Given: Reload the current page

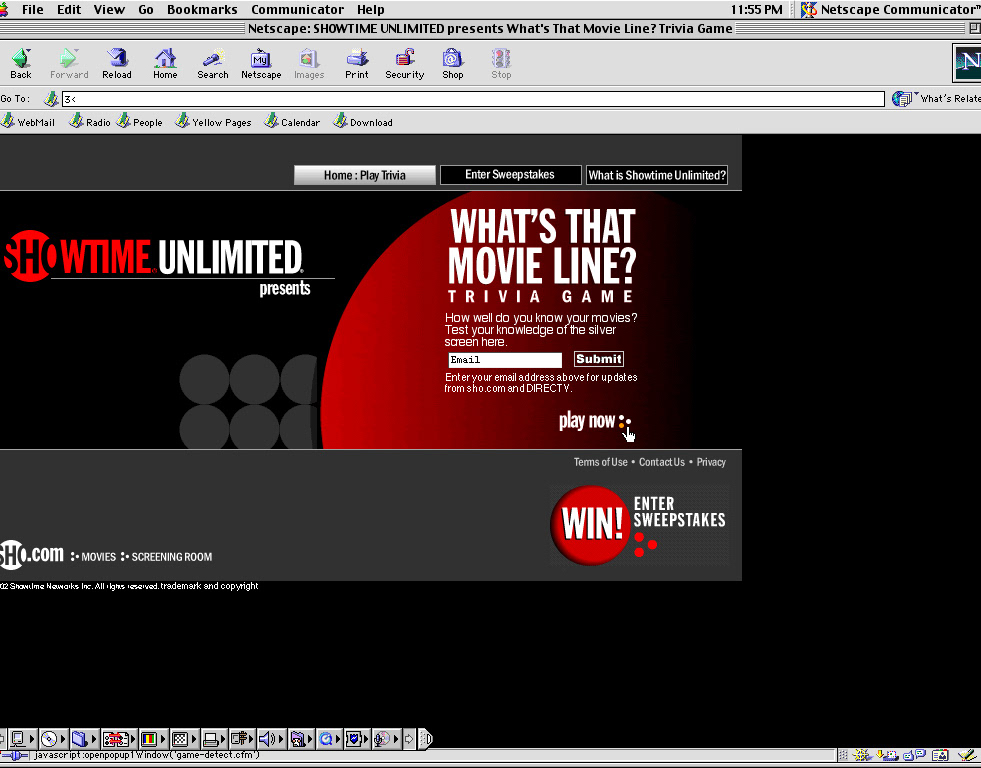Looking at the screenshot, I should [x=117, y=64].
